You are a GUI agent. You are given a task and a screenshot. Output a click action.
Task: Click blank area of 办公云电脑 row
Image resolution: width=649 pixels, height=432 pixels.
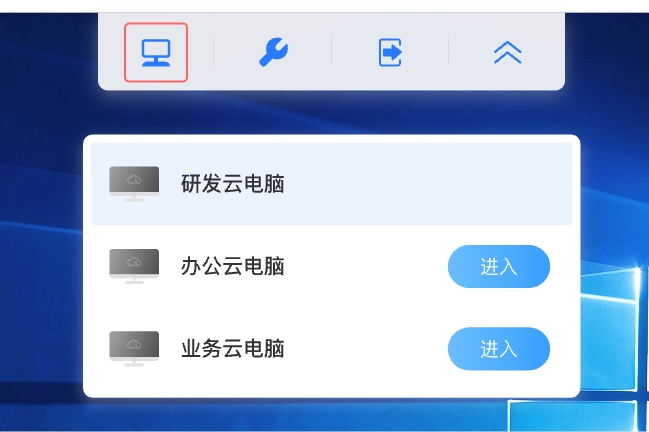pyautogui.click(x=364, y=266)
